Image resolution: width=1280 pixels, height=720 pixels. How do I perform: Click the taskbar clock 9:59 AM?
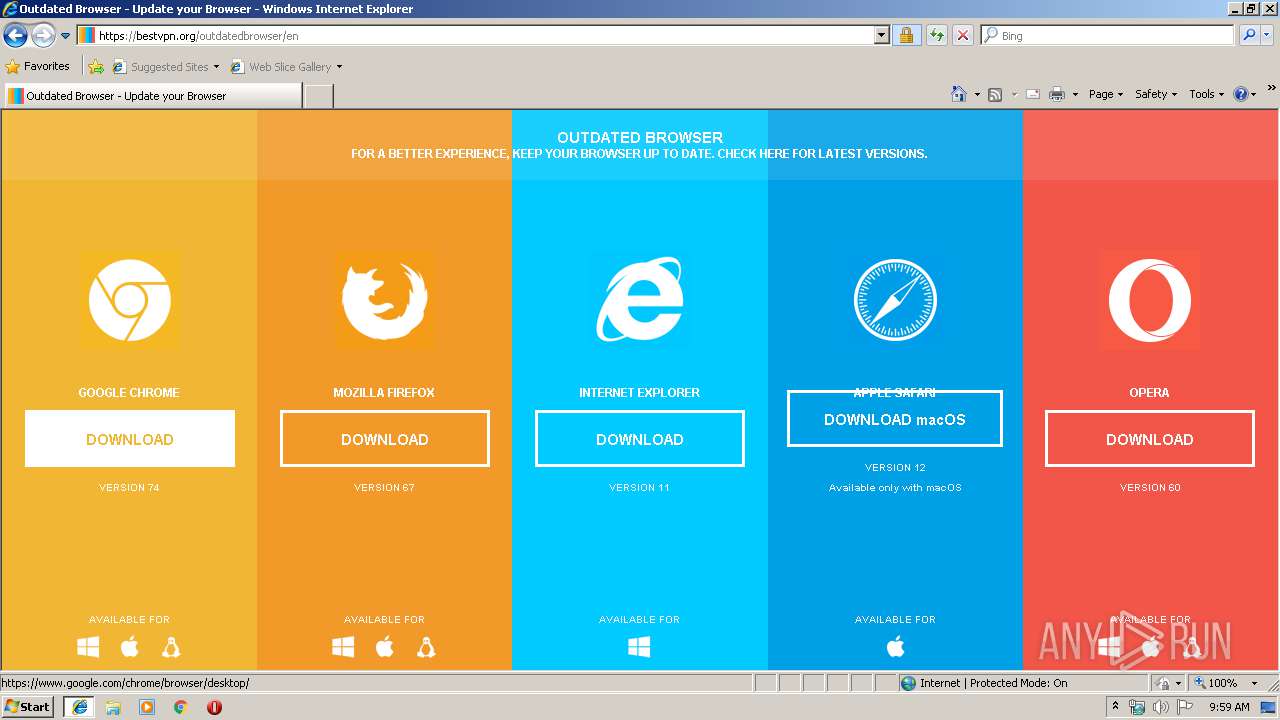point(1229,707)
